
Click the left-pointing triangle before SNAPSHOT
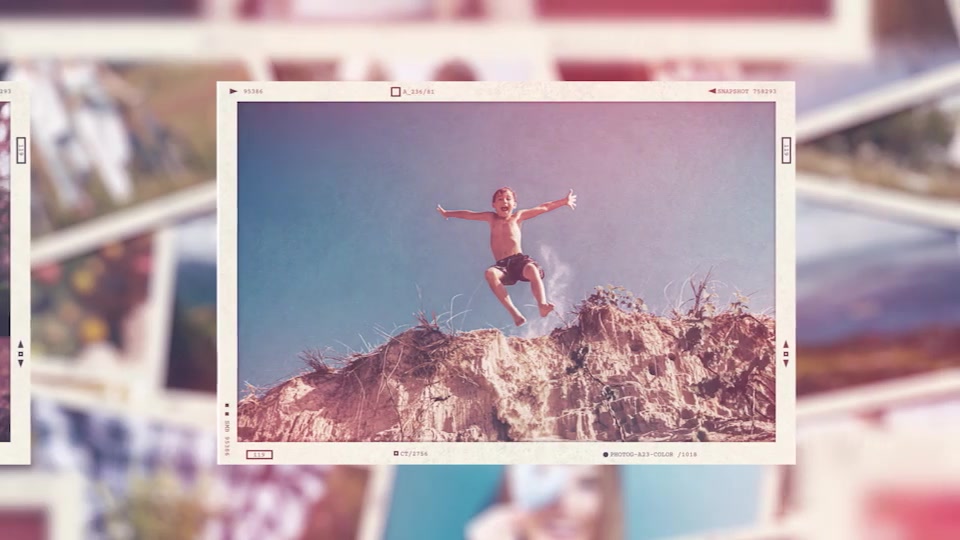712,91
